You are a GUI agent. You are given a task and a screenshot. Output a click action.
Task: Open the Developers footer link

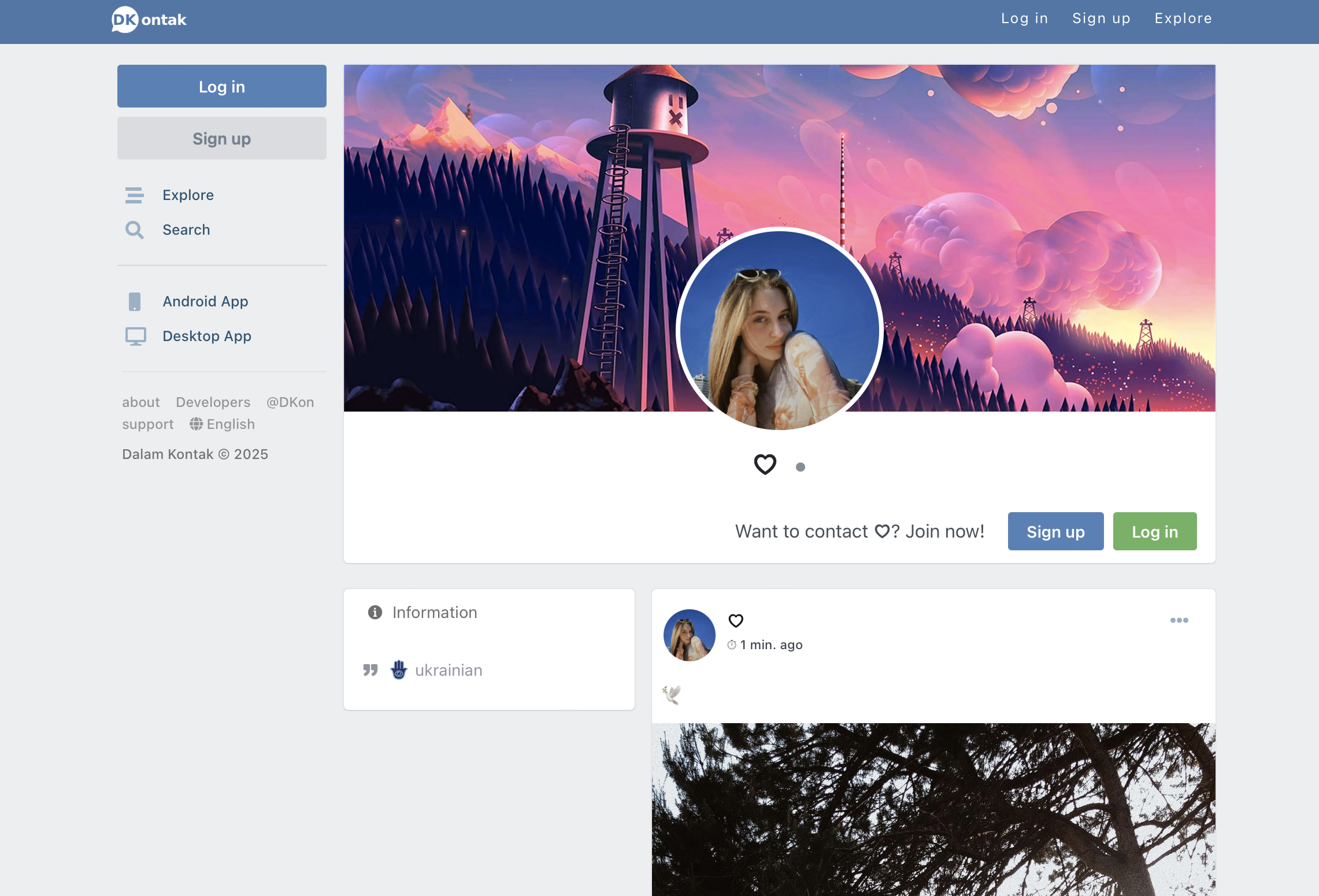tap(213, 402)
